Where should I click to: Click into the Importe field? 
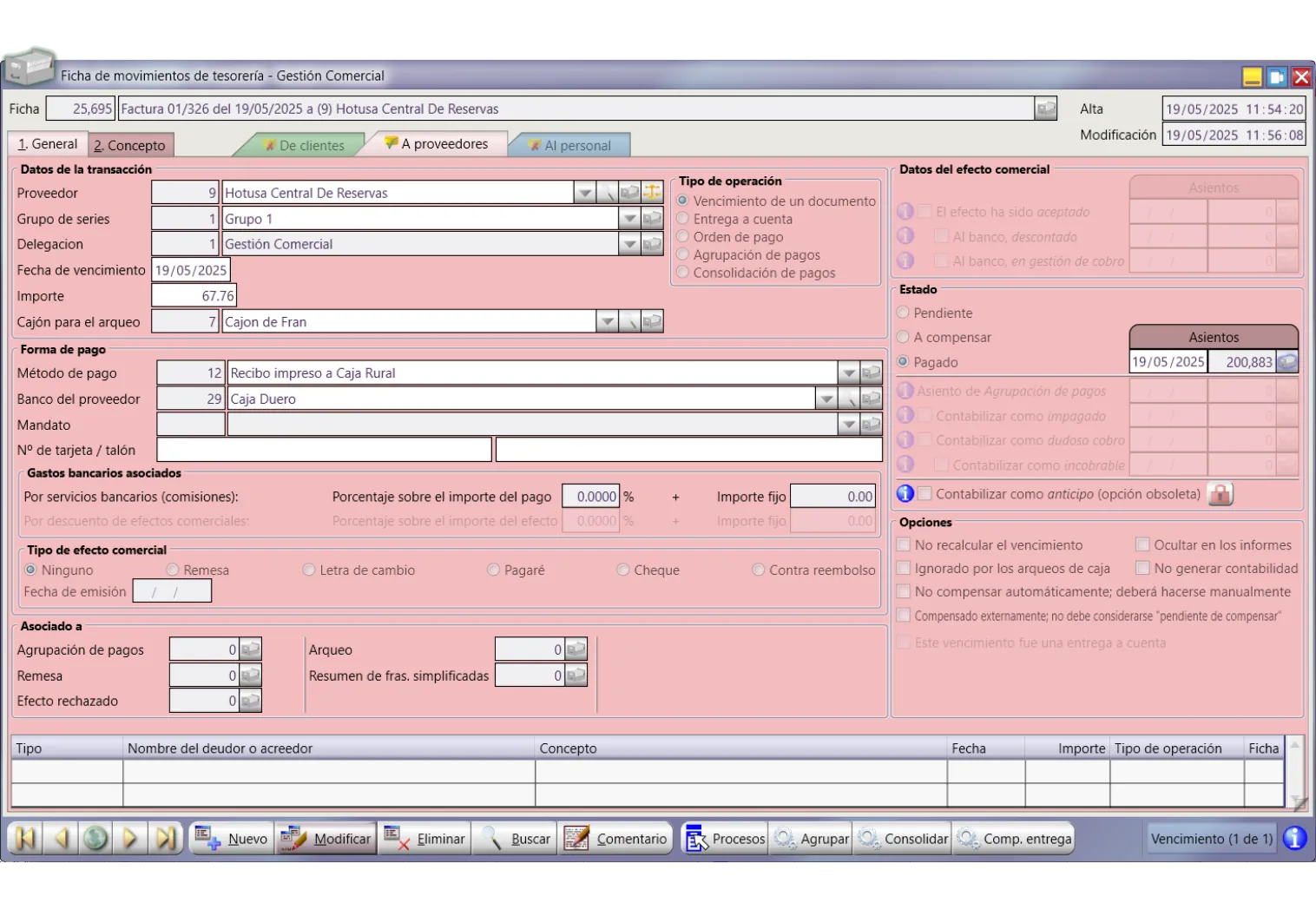tap(194, 296)
